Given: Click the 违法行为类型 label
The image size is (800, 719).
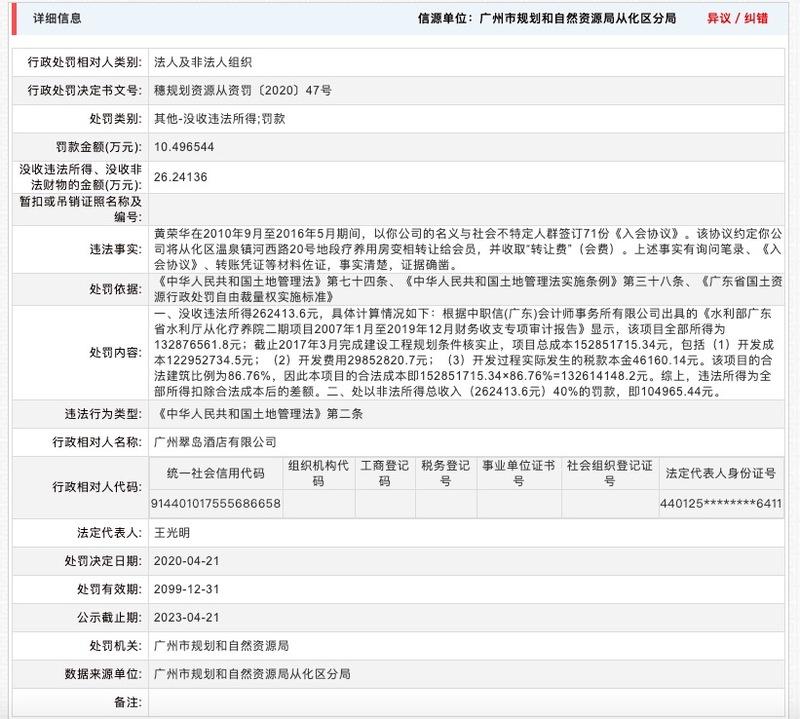Looking at the screenshot, I should coord(103,414).
